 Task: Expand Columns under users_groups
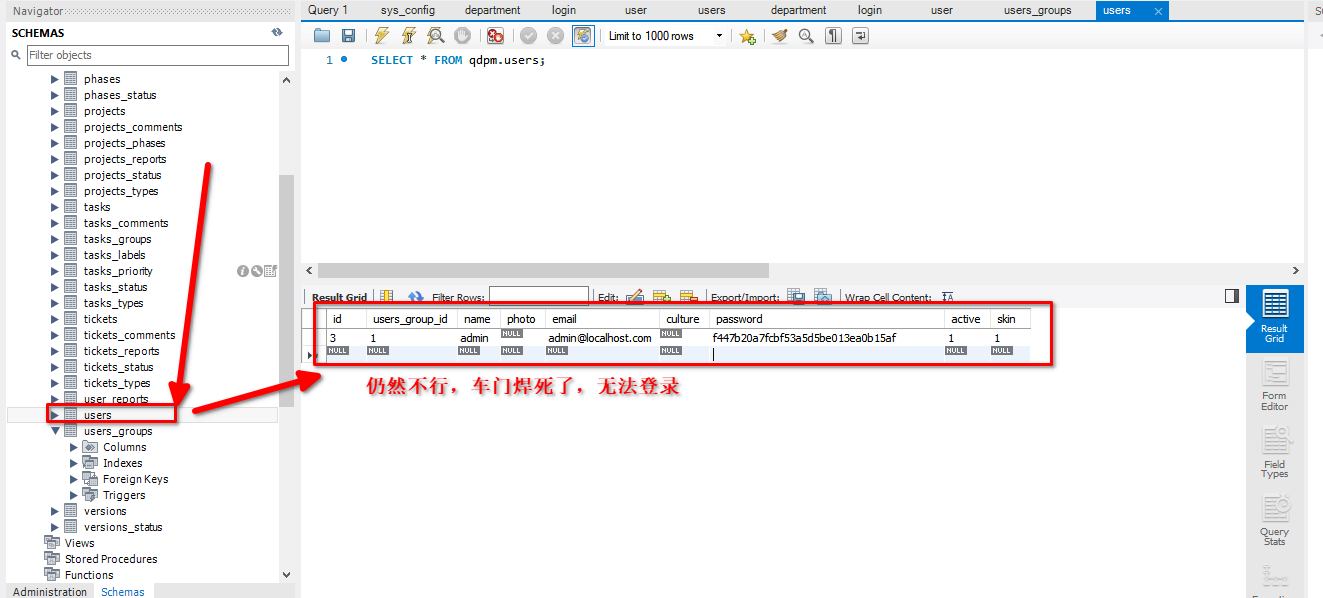[x=73, y=447]
